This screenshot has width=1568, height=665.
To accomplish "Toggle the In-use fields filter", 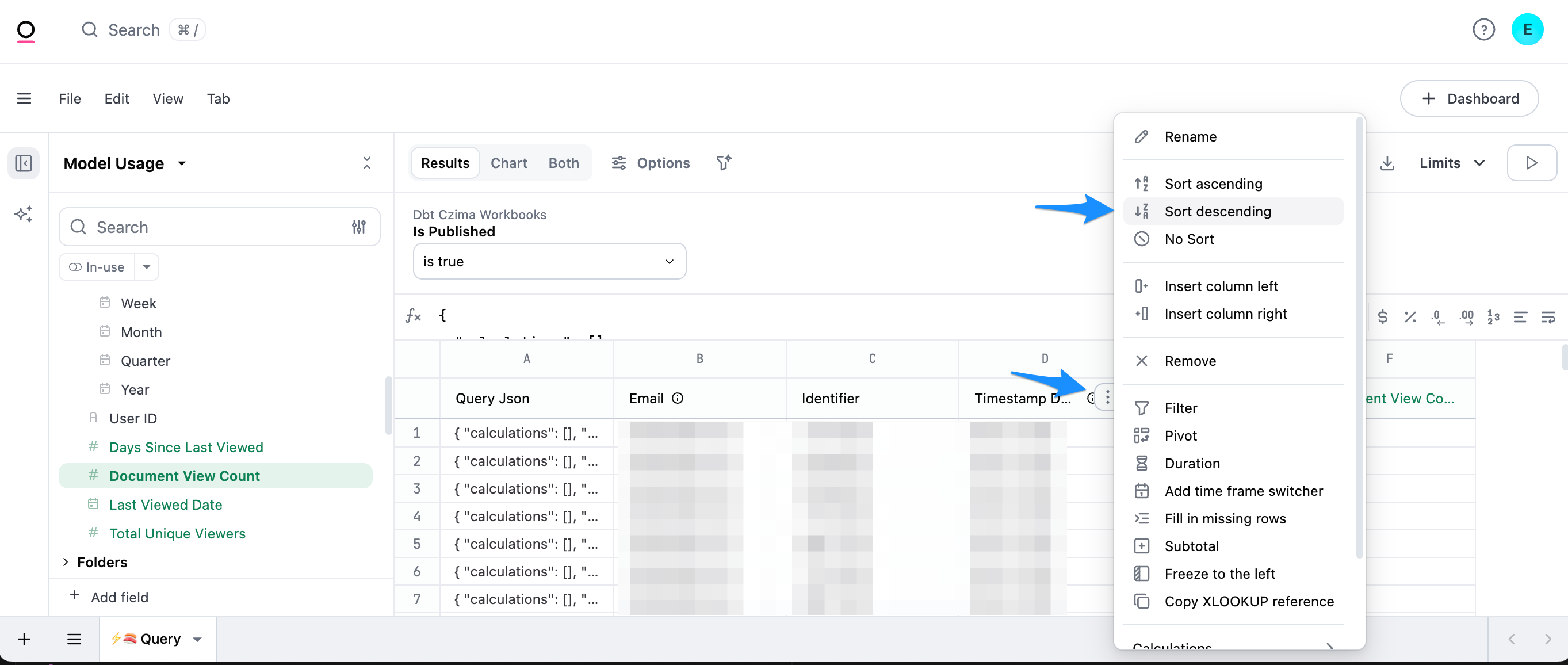I will (97, 267).
